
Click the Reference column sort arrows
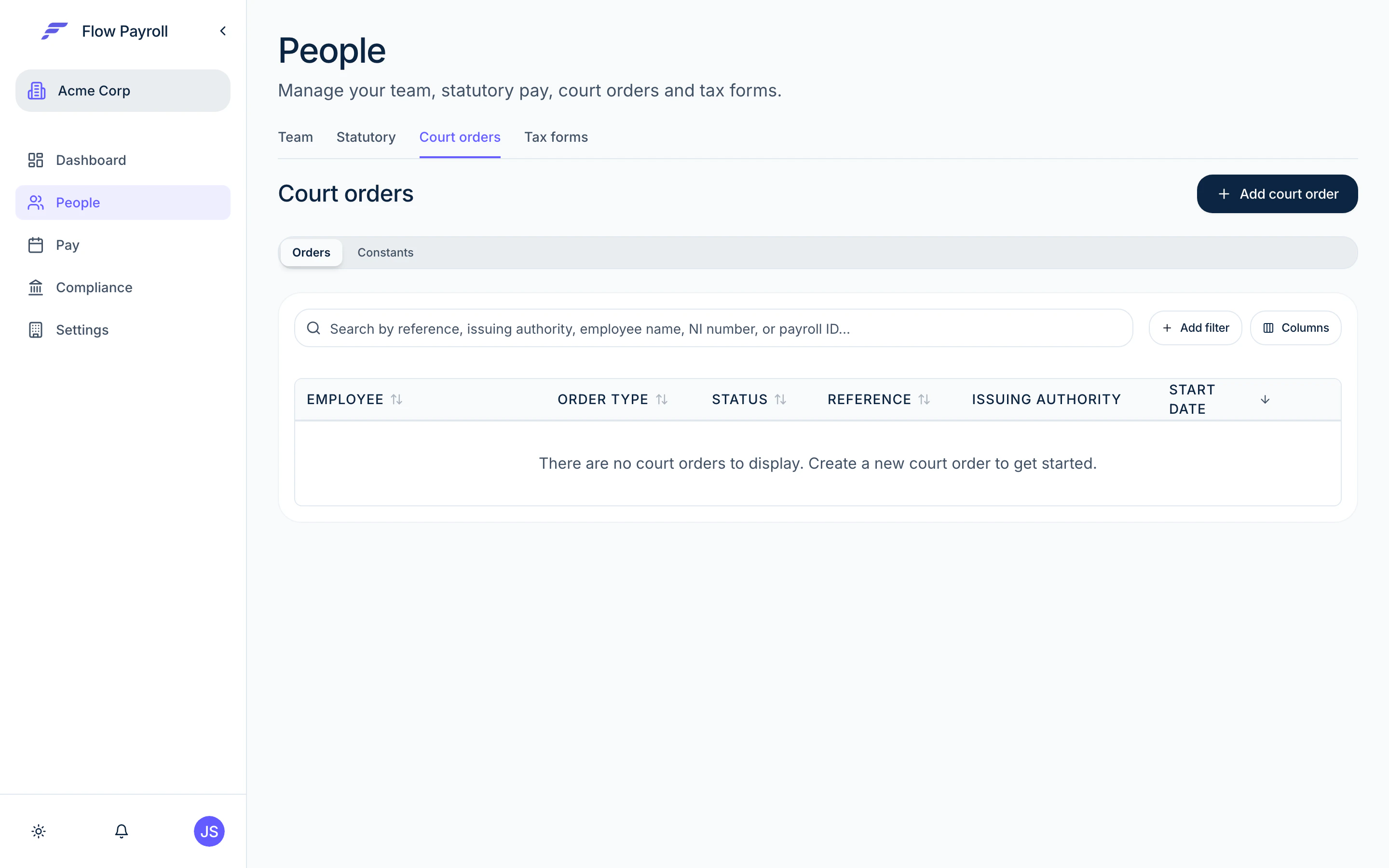[x=924, y=400]
